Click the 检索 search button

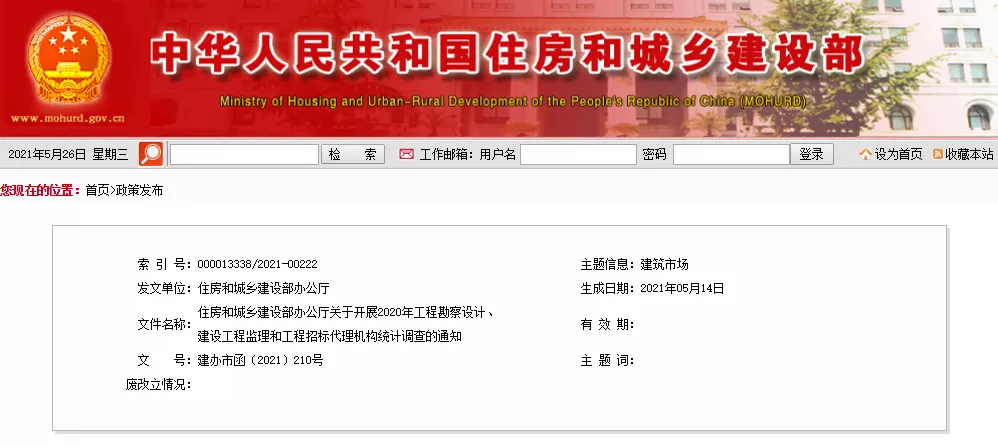[353, 155]
